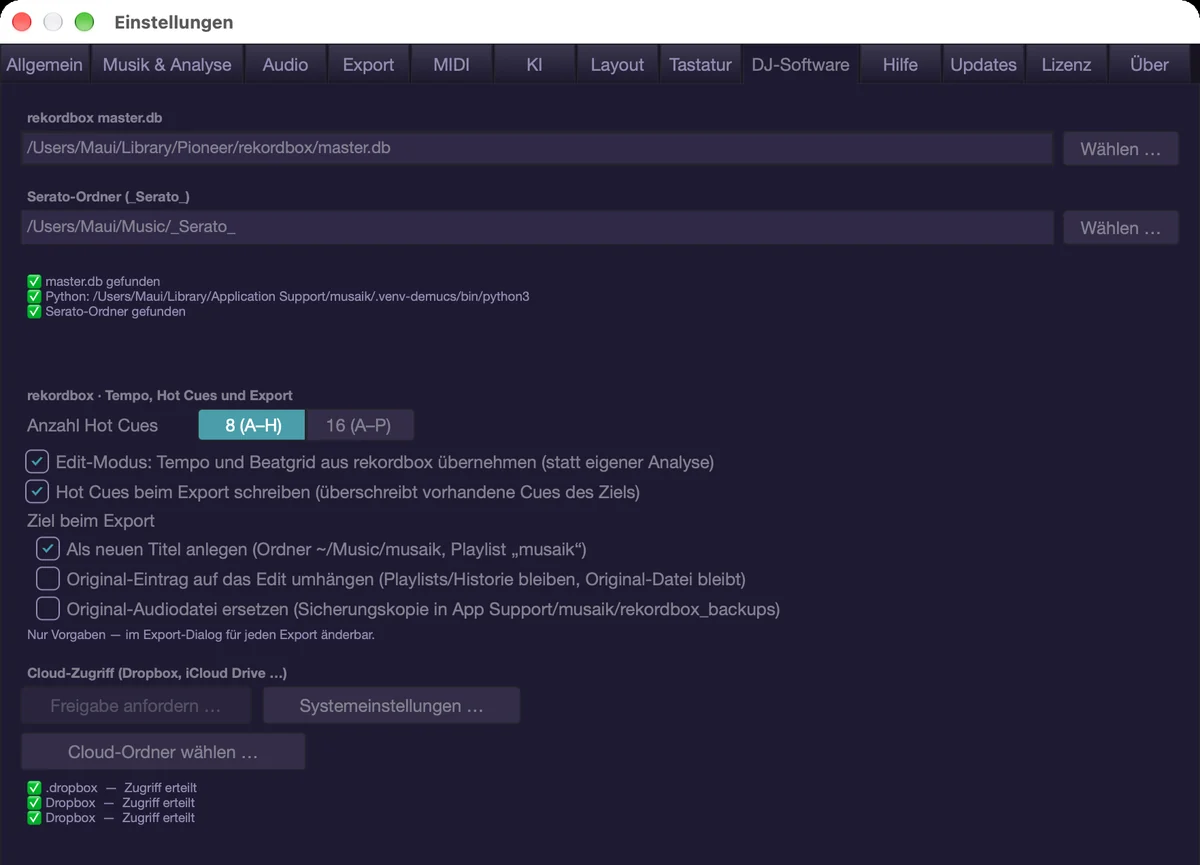
Task: Click the Serato-Ordner path field
Action: [x=537, y=227]
